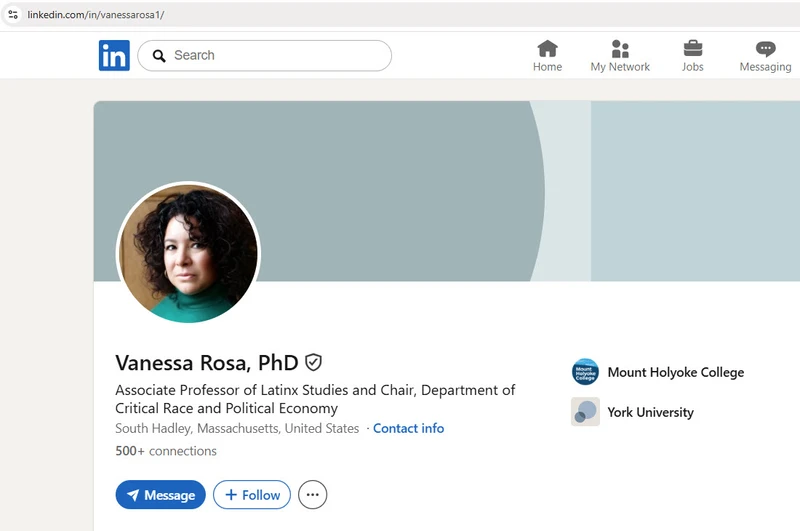Click the browser URL linkedin.com/in/vanessarosa1/
The width and height of the screenshot is (800, 531).
click(96, 15)
